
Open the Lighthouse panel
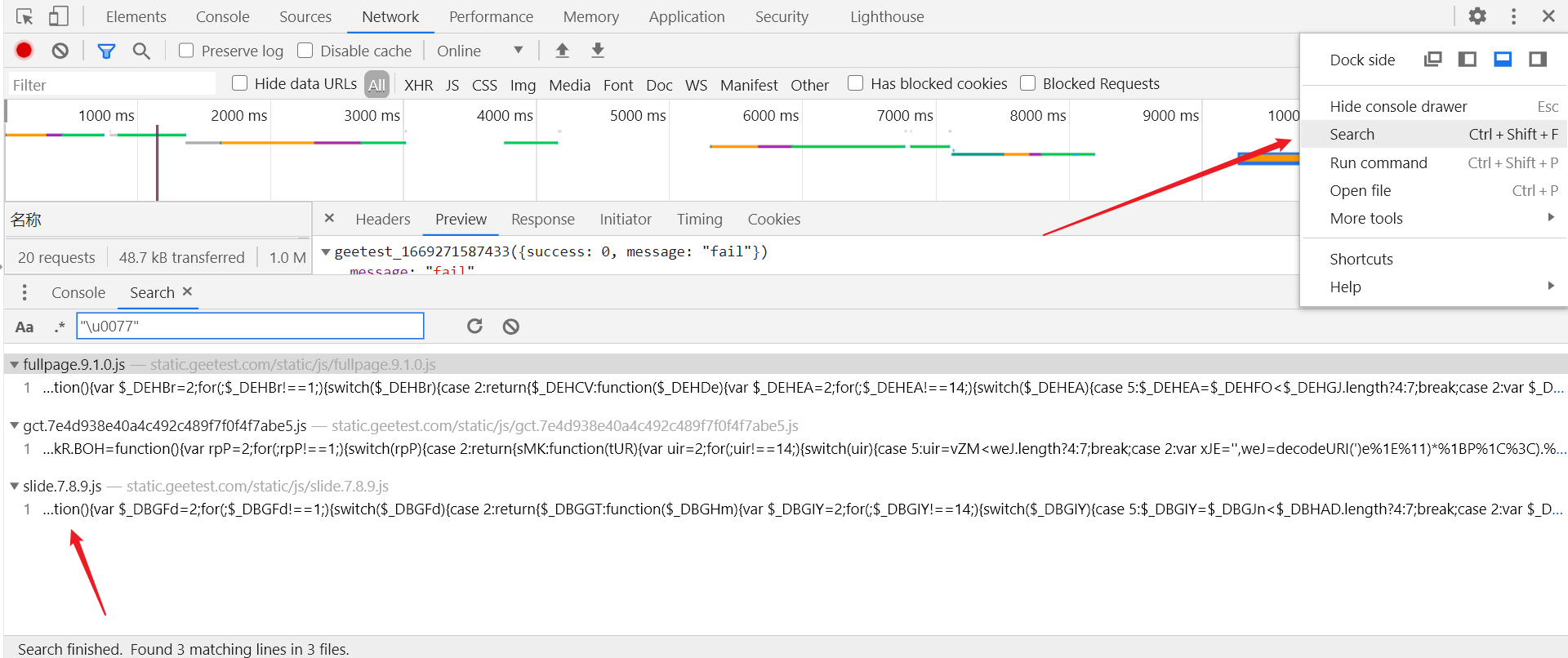[x=887, y=16]
